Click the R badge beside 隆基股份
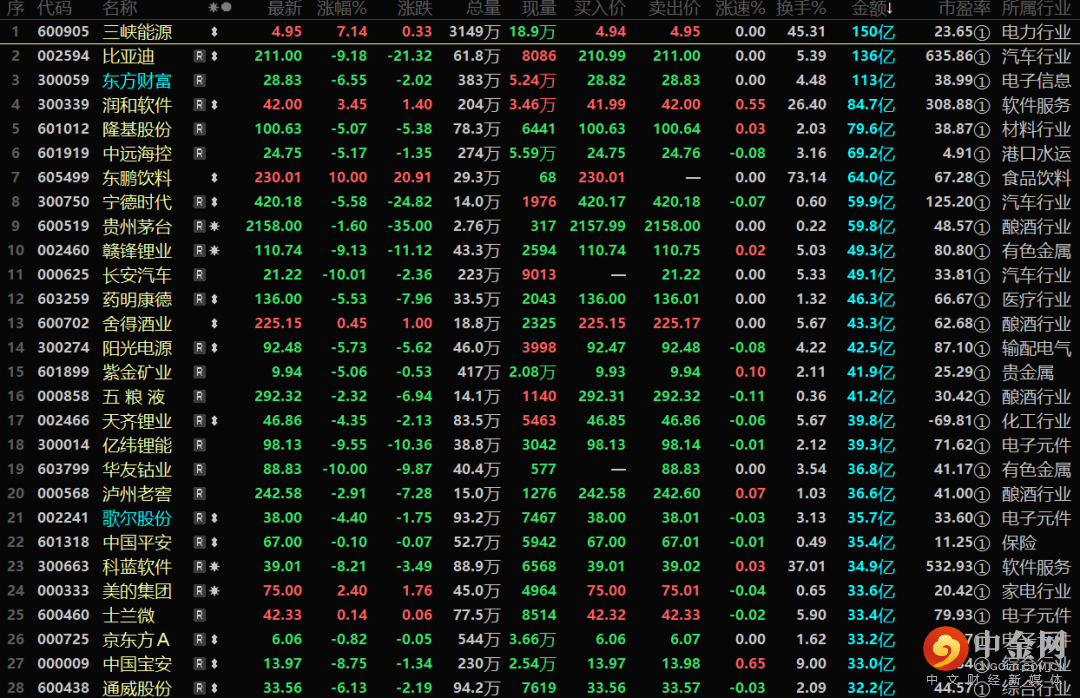Screen dimensions: 1080x698 point(199,129)
